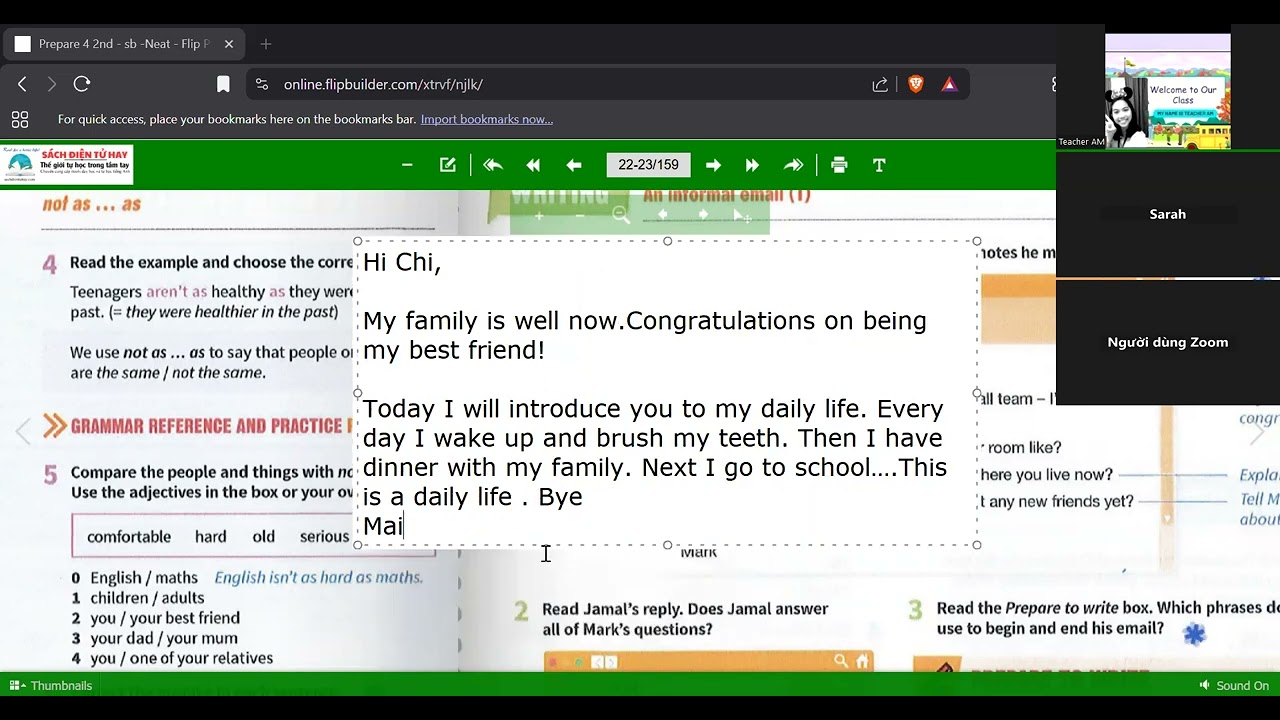Viewport: 1280px width, 720px height.
Task: View site information icon in the address bar
Action: pyautogui.click(x=262, y=84)
